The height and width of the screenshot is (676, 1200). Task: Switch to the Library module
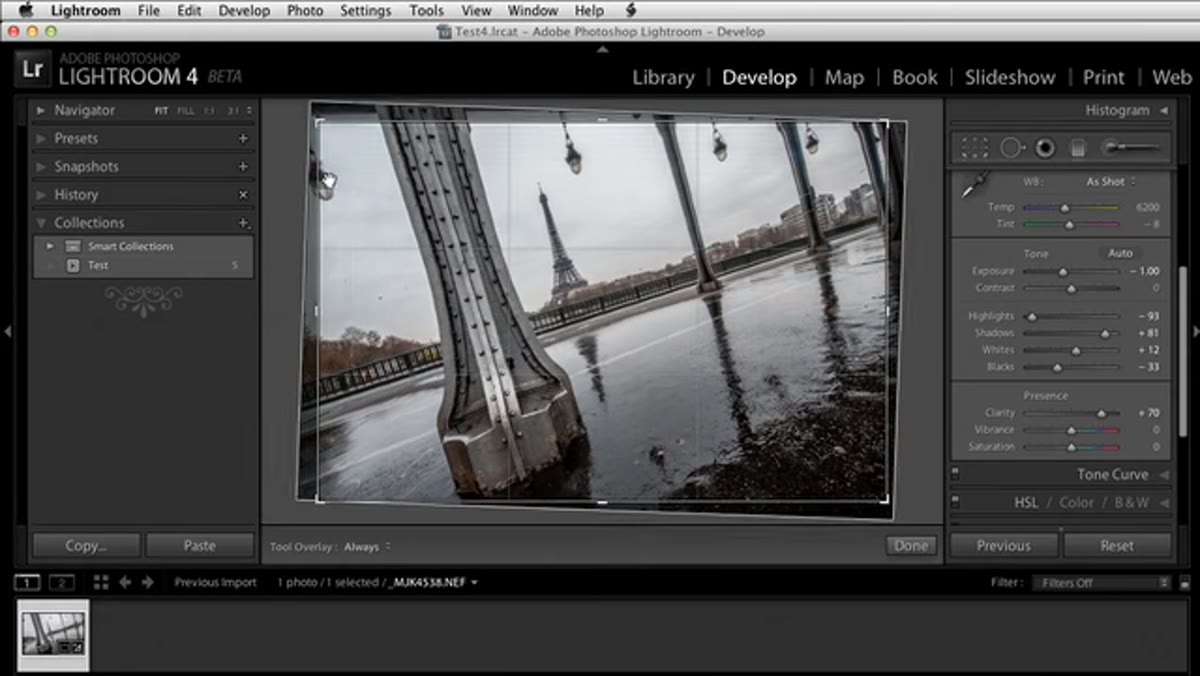click(x=663, y=78)
